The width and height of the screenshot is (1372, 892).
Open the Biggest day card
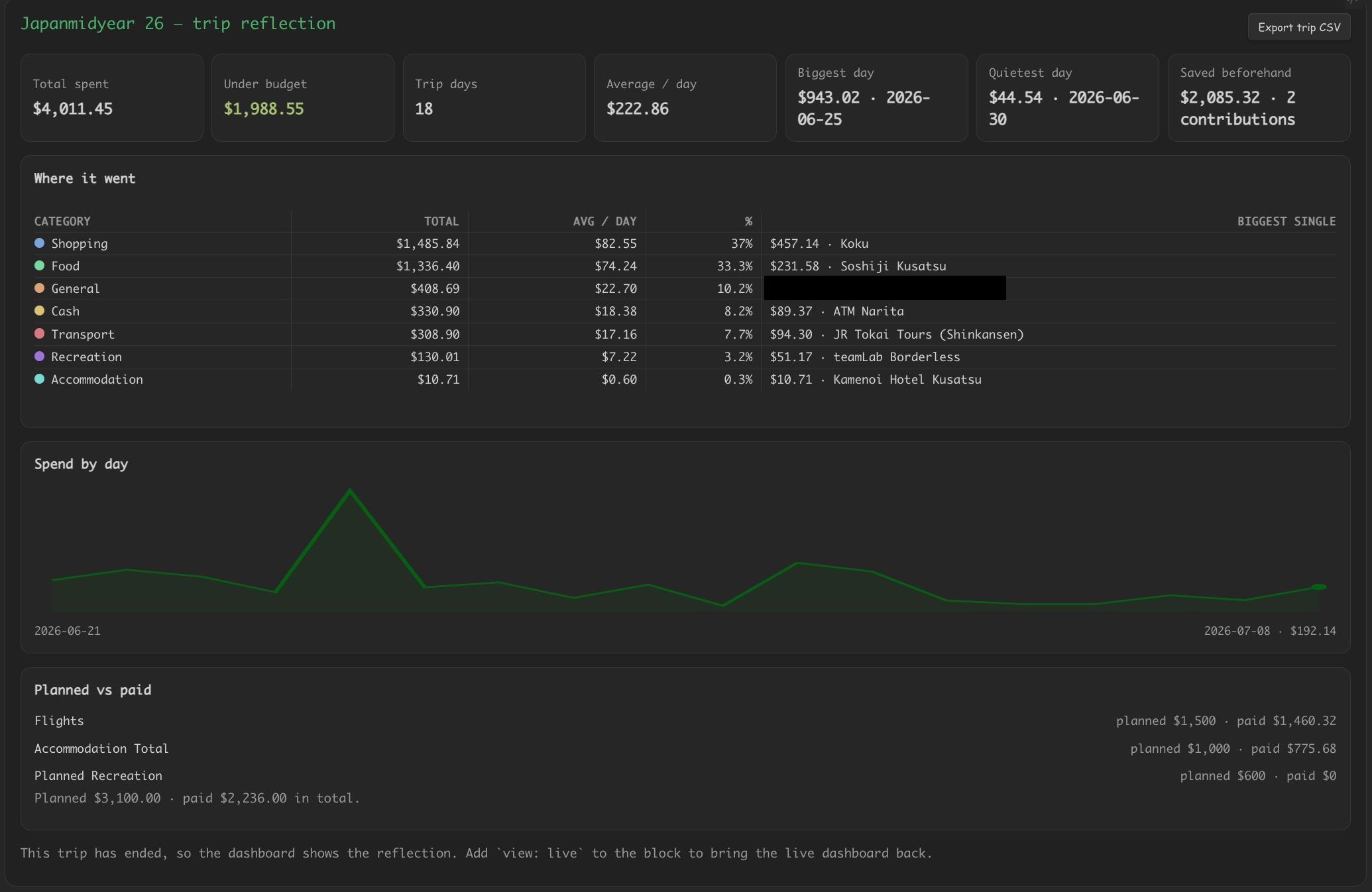(x=876, y=97)
